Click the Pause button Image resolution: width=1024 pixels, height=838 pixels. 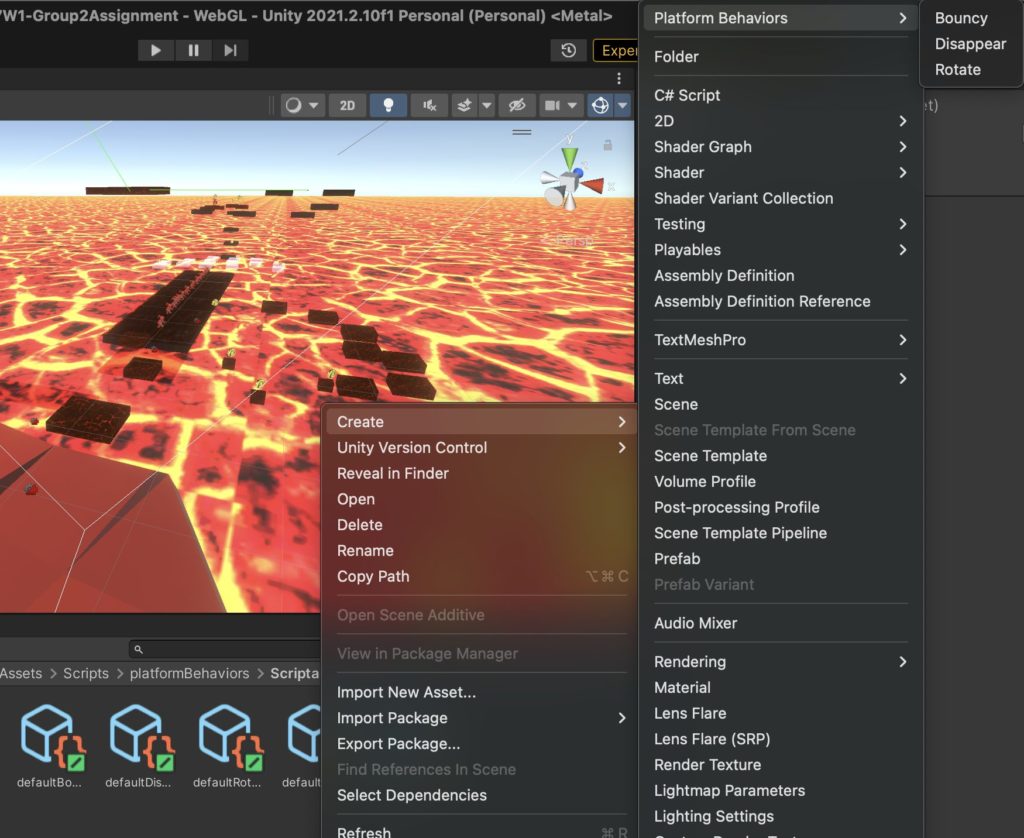[x=193, y=50]
